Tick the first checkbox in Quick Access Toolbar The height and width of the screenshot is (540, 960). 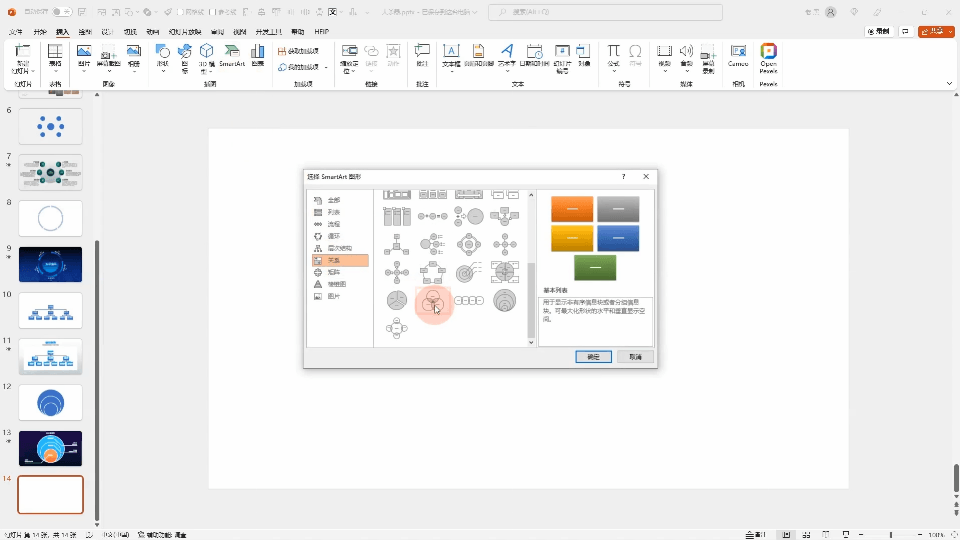pos(180,12)
